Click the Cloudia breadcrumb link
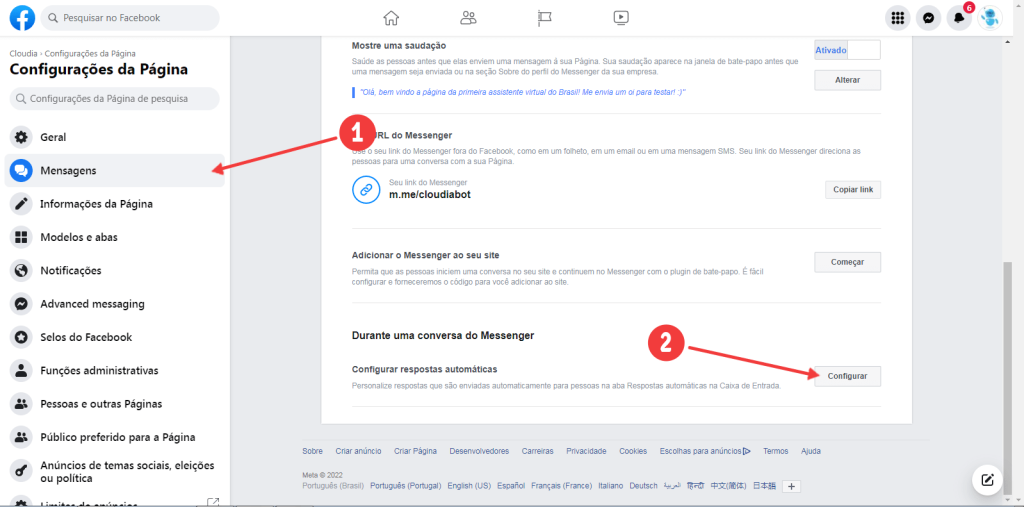 click(24, 54)
